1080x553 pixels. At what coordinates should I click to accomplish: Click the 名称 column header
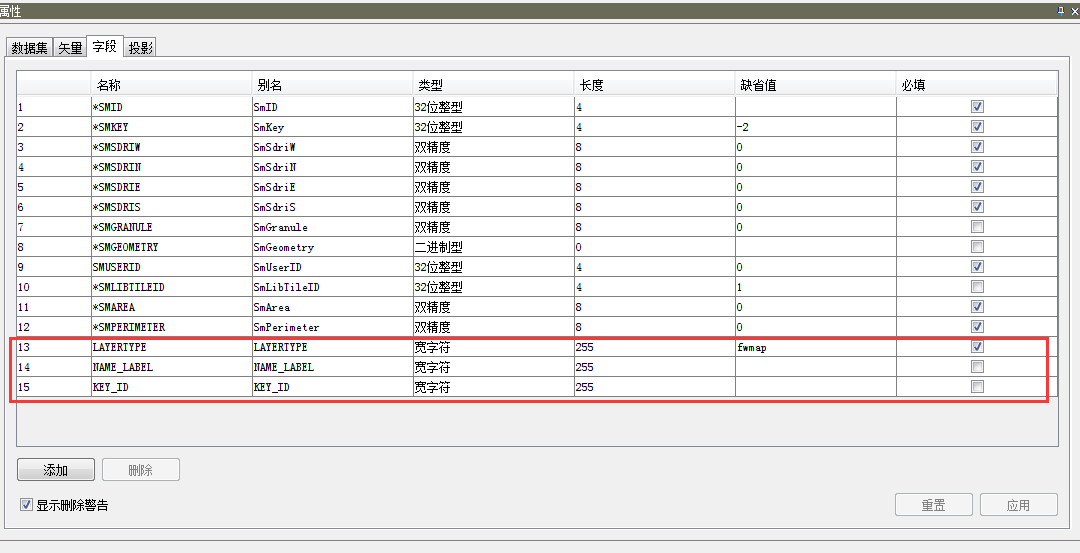click(x=170, y=85)
